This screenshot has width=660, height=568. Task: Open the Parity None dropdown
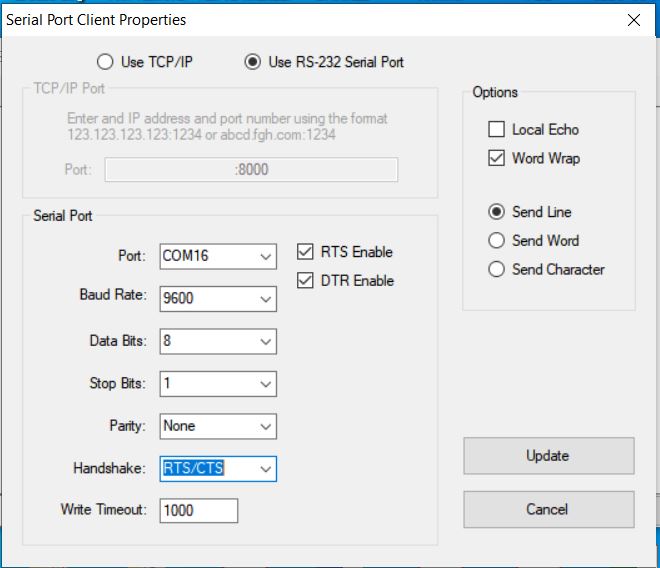218,426
